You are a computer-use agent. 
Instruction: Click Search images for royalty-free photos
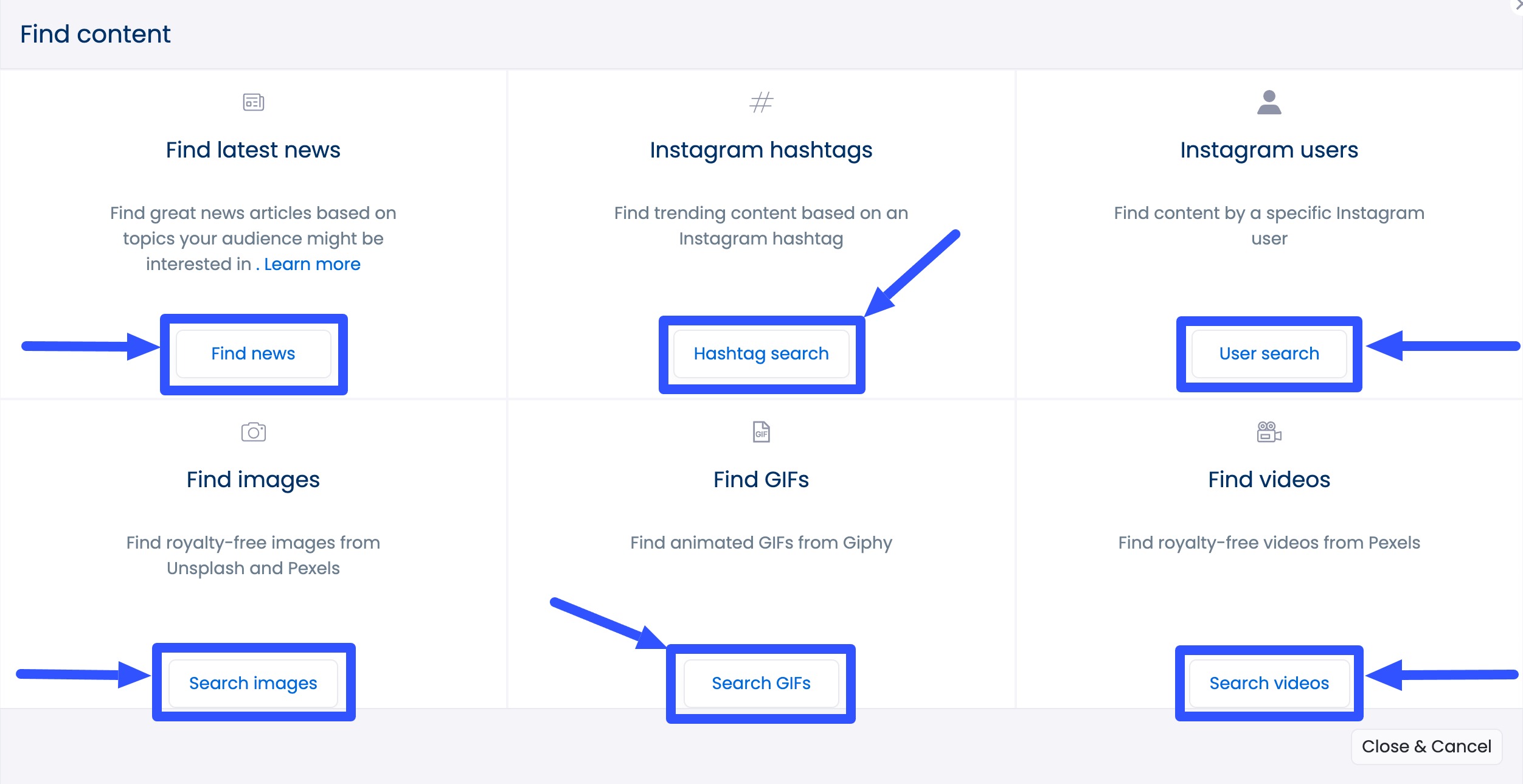tap(254, 683)
